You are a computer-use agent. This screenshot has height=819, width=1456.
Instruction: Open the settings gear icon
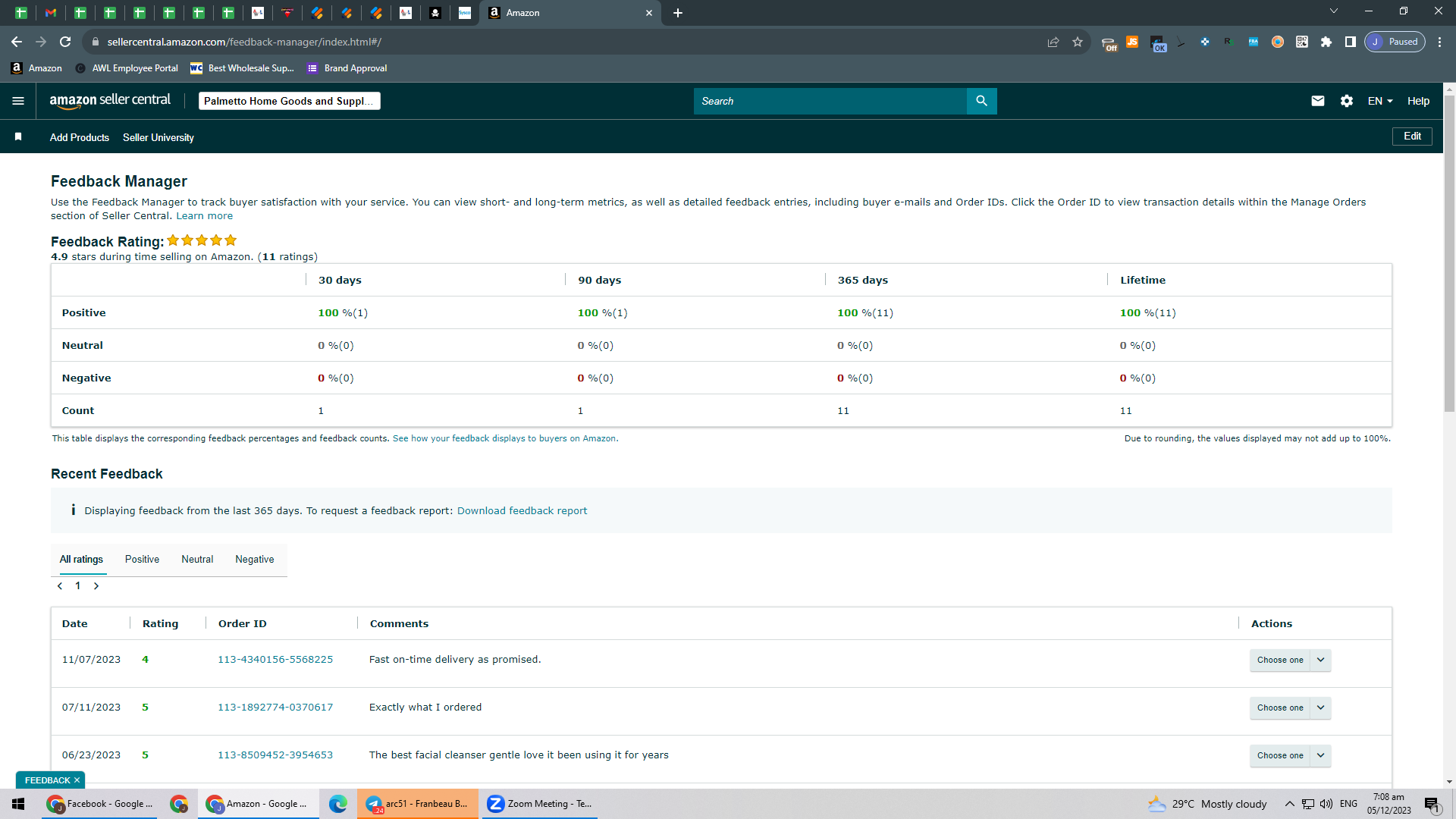1347,101
